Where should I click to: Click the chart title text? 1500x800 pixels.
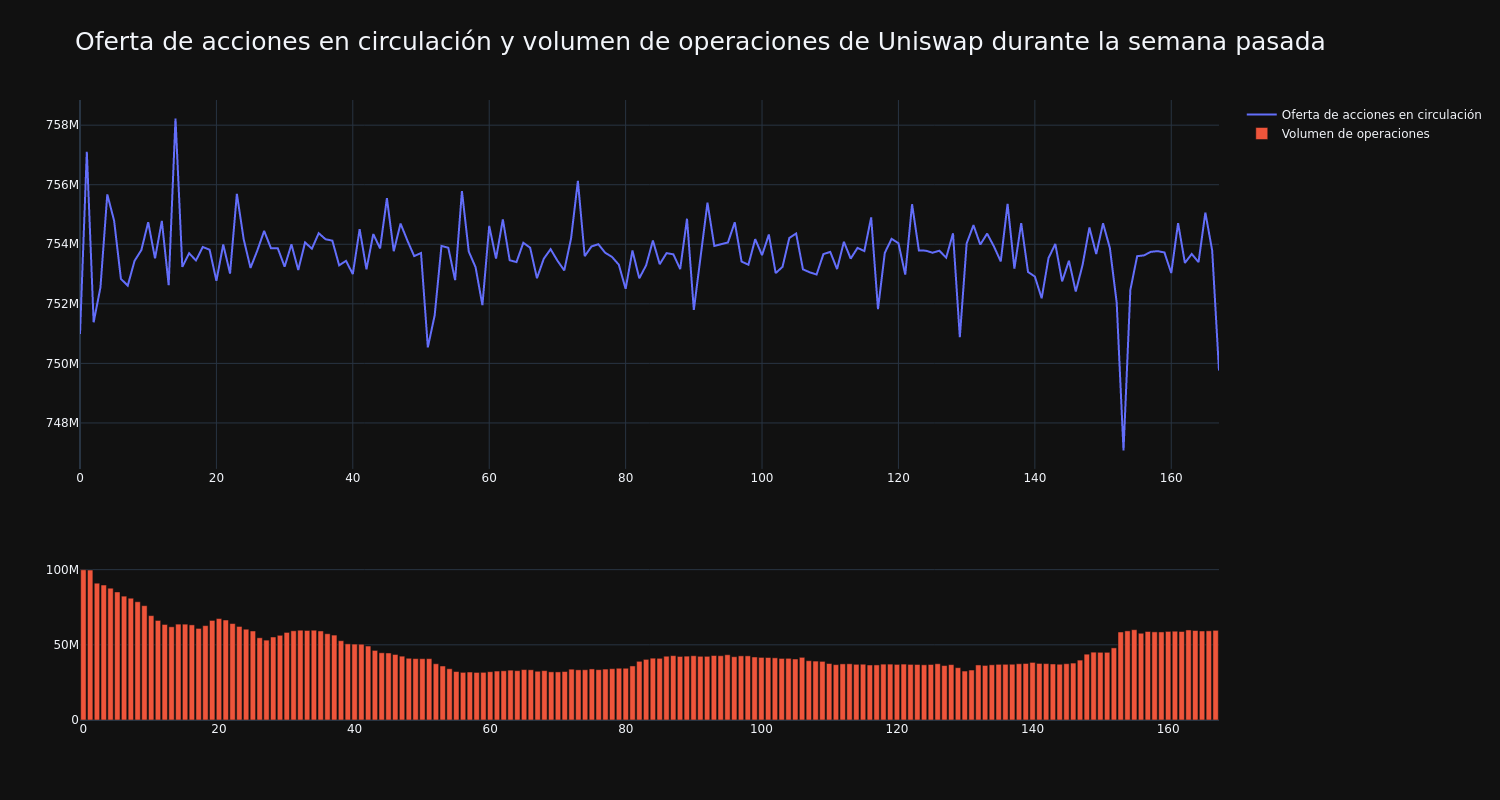click(700, 42)
